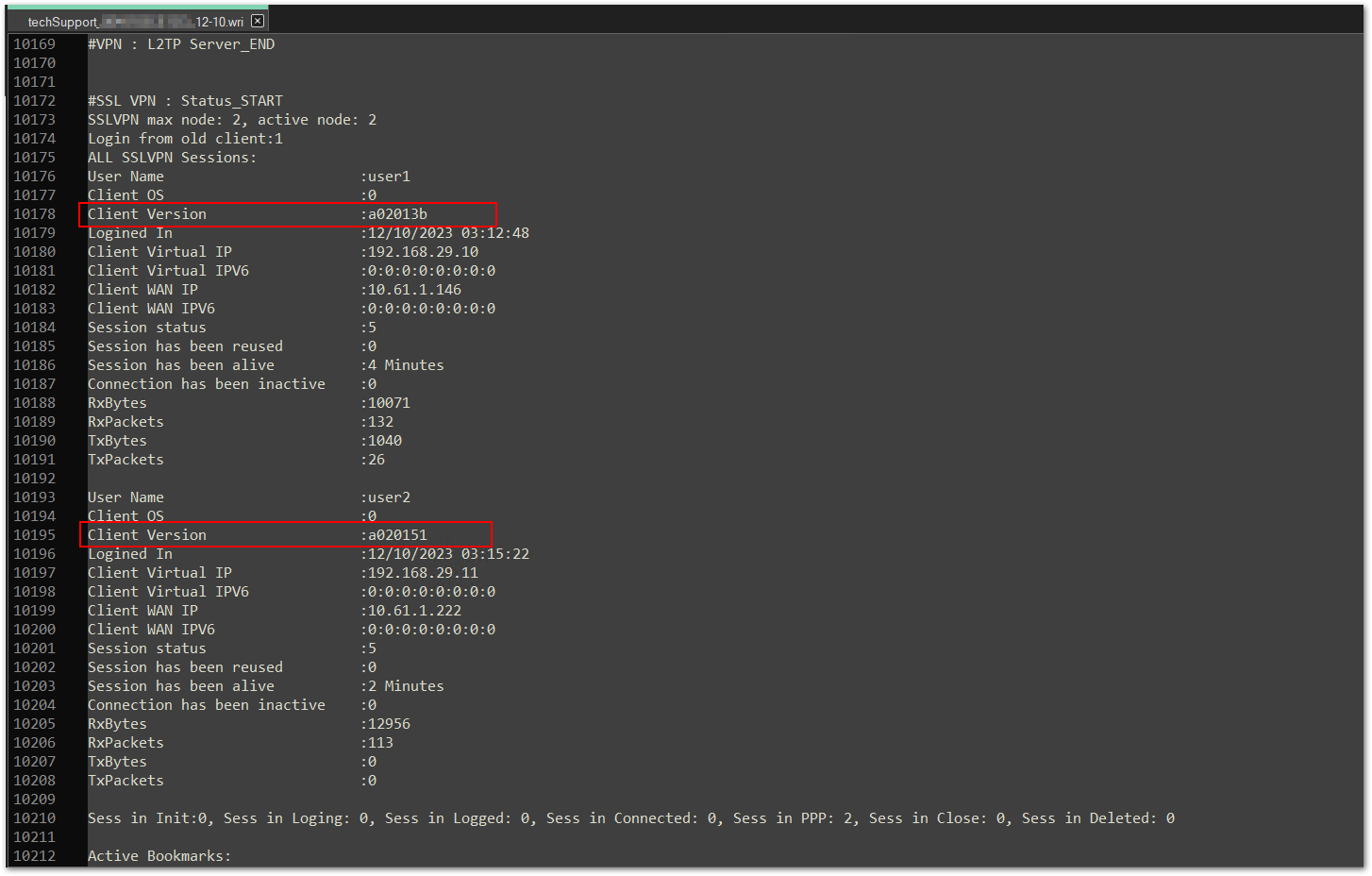Image resolution: width=1372 pixels, height=876 pixels.
Task: Place cursor on client version value a02013b
Action: click(397, 214)
